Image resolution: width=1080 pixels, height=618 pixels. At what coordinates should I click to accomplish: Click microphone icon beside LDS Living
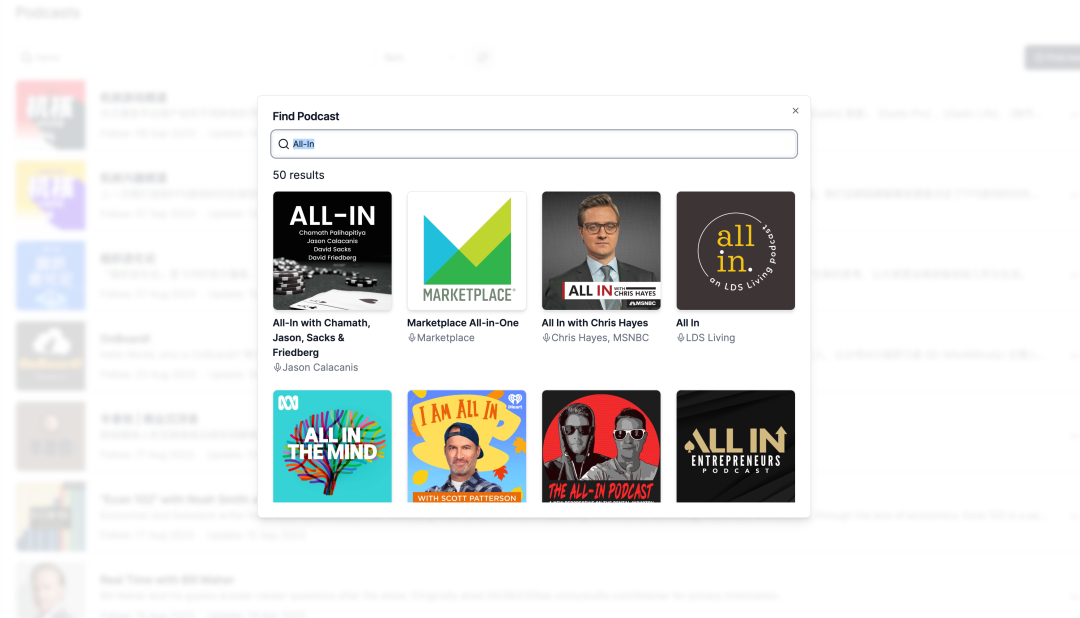681,338
